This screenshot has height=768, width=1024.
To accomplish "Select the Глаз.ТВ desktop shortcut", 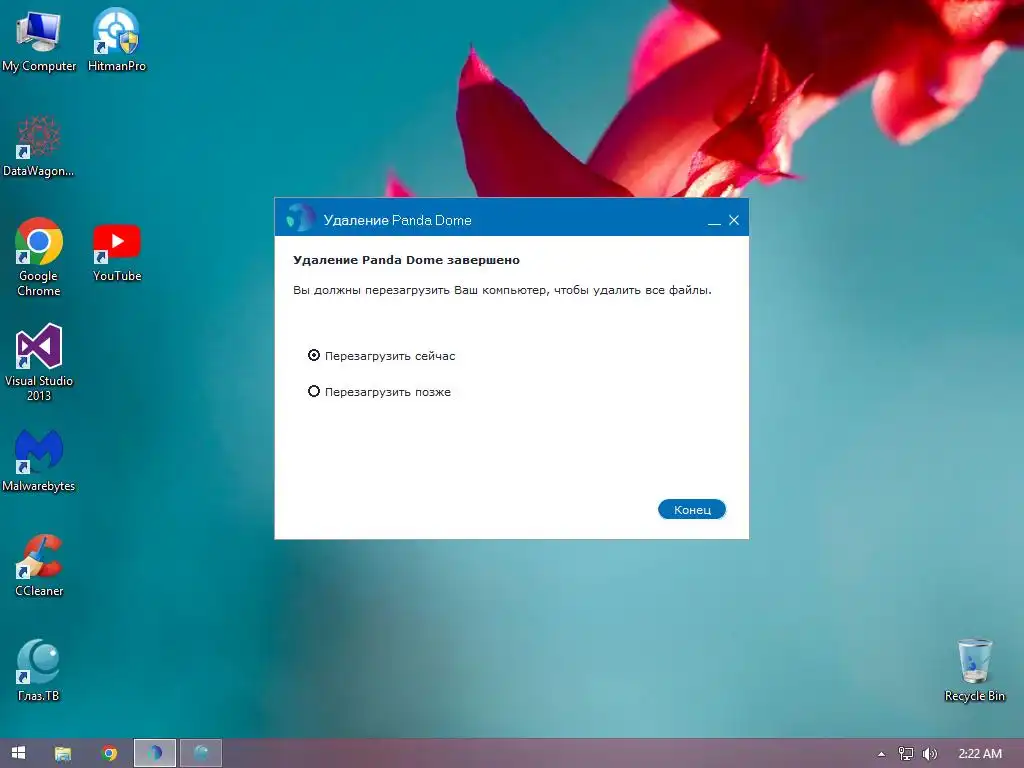I will coord(39,671).
